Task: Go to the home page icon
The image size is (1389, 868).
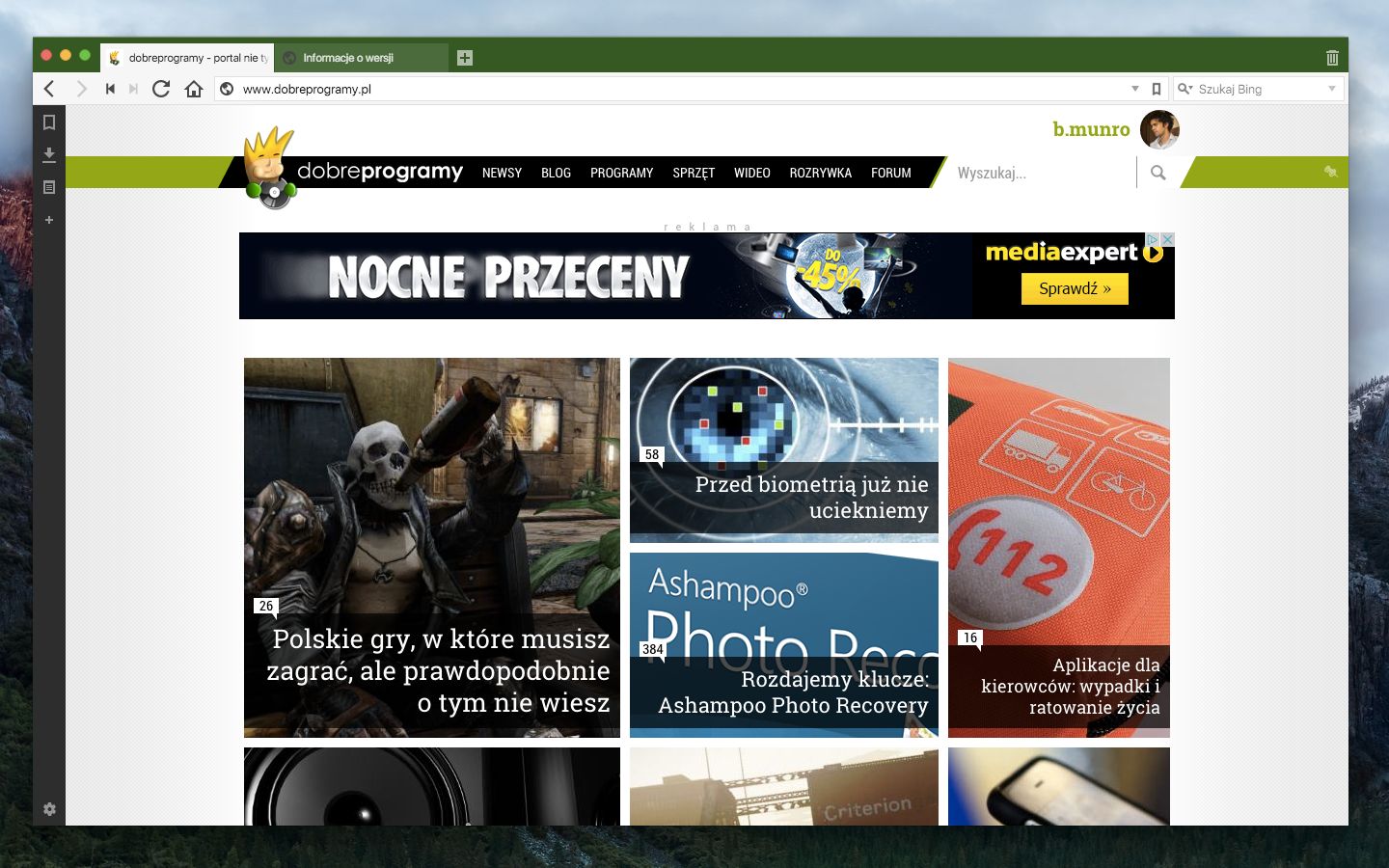Action: [x=194, y=89]
